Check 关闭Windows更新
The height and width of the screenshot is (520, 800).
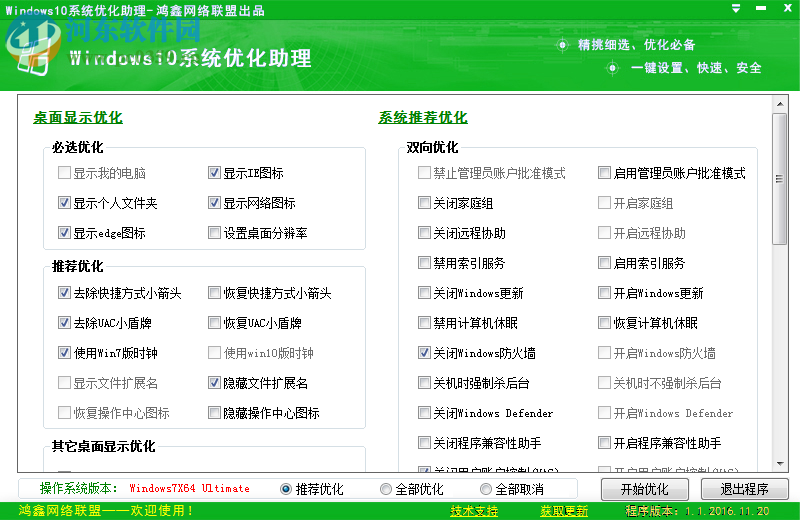424,293
